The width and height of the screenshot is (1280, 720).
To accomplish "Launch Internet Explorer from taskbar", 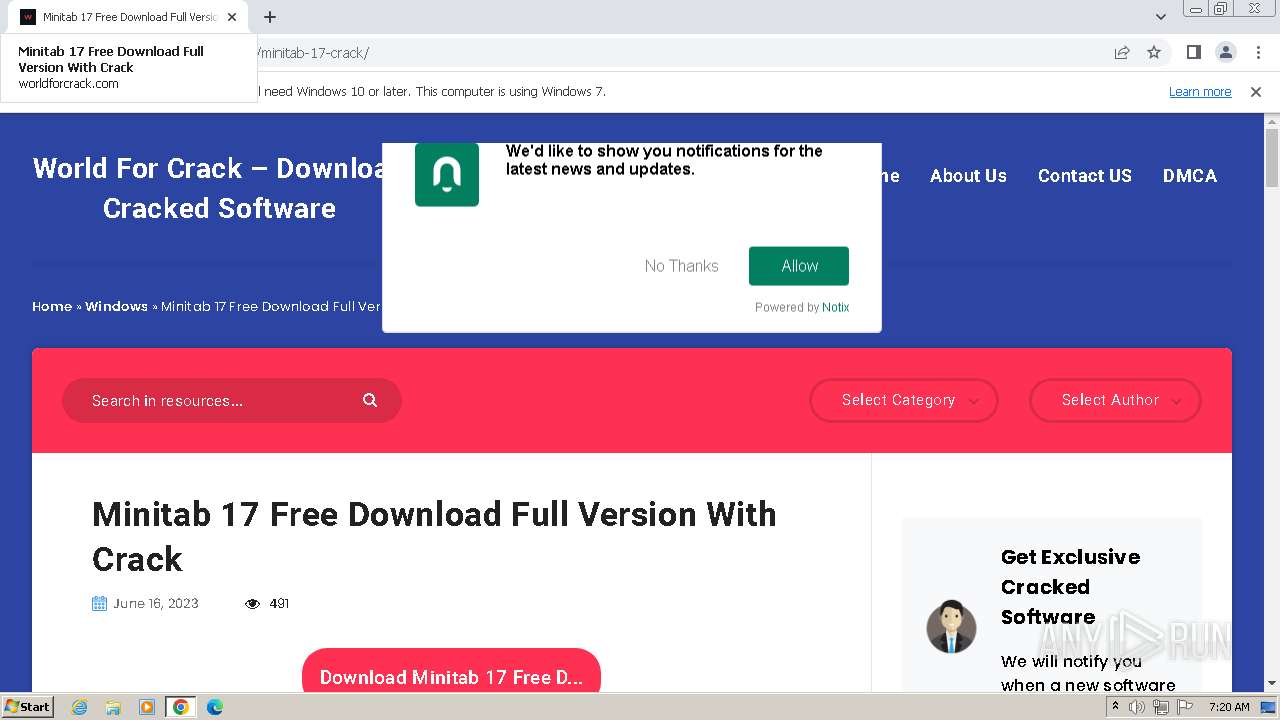I will click(x=79, y=707).
